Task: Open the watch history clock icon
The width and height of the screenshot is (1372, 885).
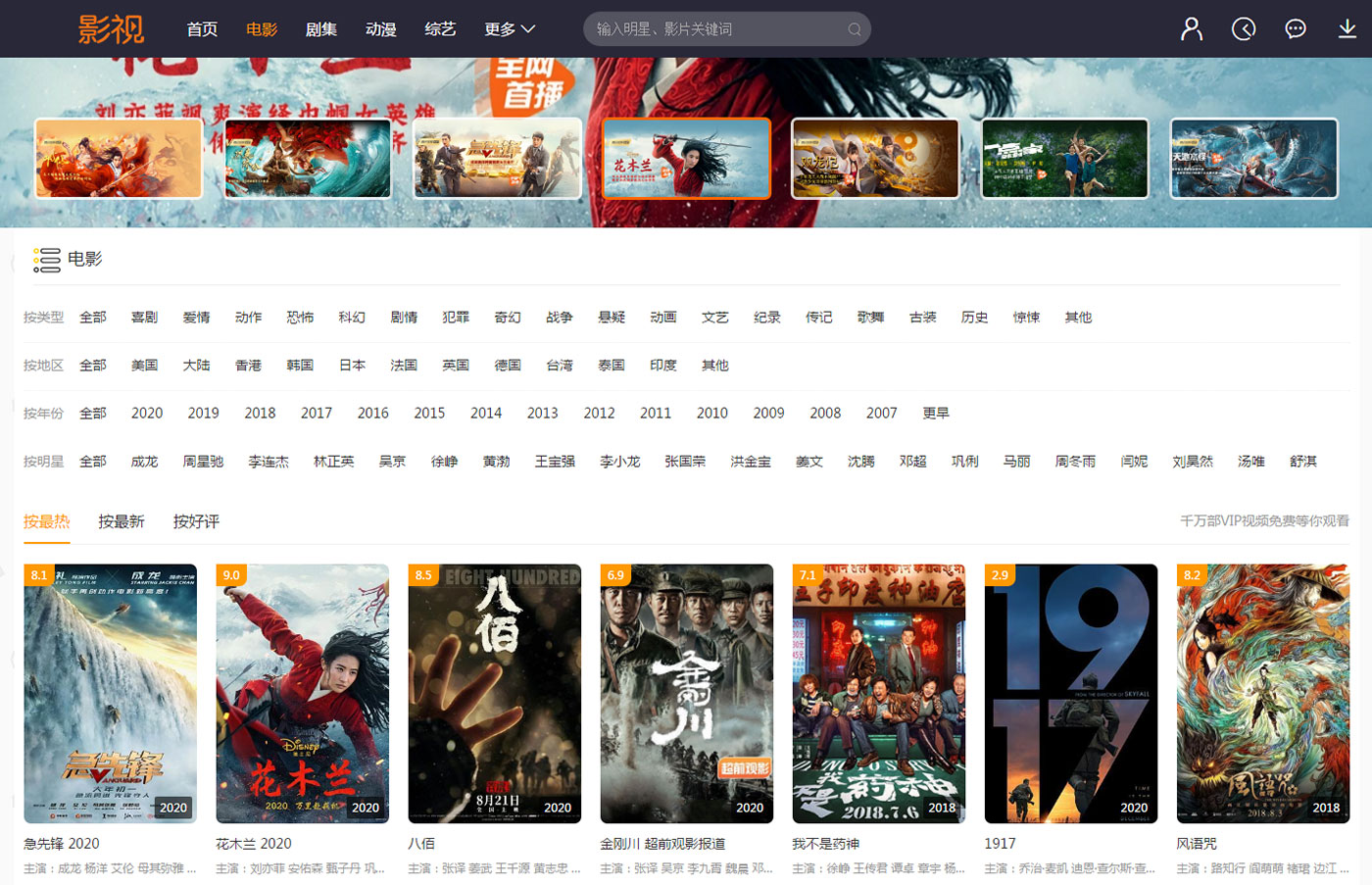Action: point(1243,29)
